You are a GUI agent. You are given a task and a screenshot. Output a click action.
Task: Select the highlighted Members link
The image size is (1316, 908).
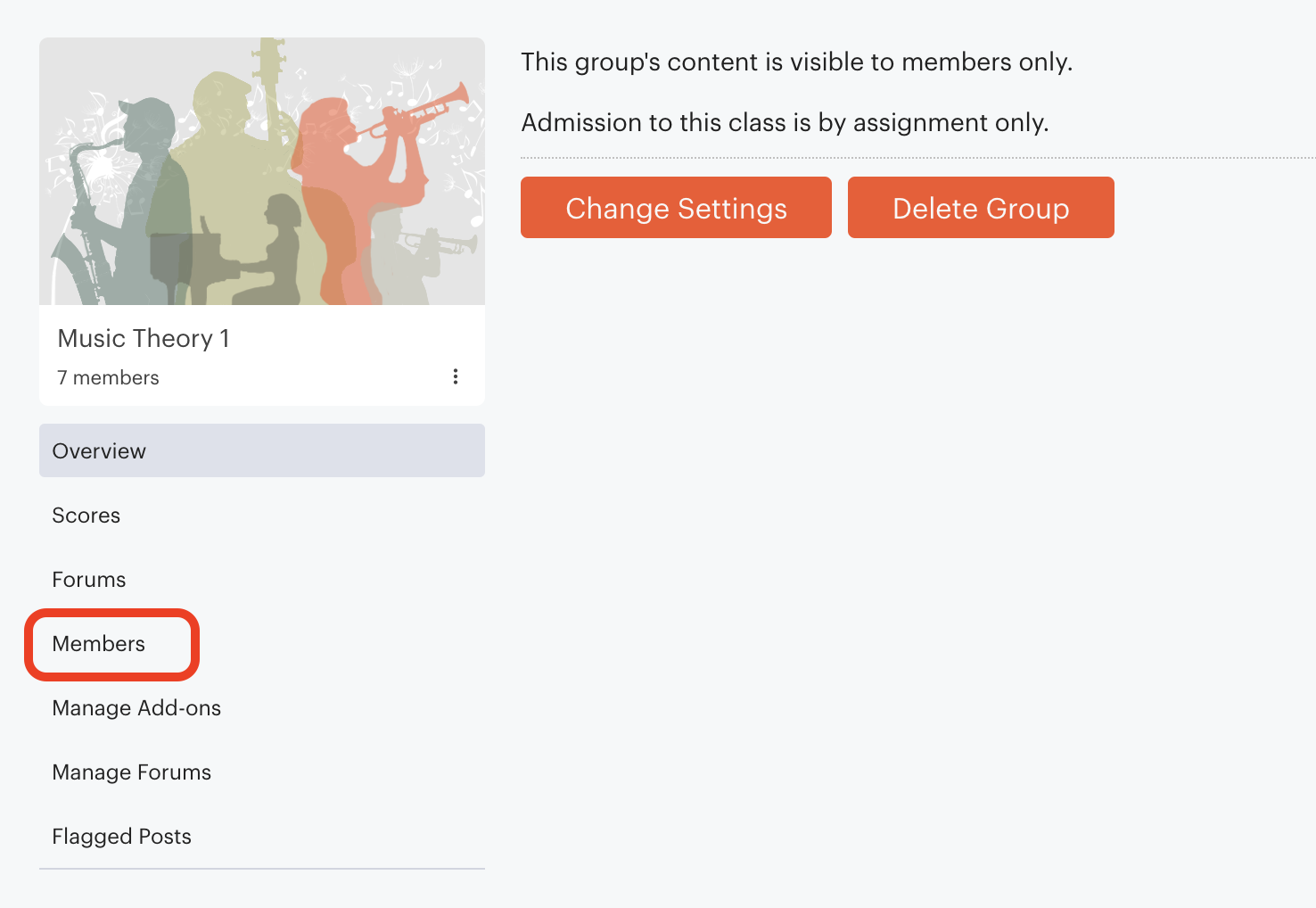pos(99,643)
